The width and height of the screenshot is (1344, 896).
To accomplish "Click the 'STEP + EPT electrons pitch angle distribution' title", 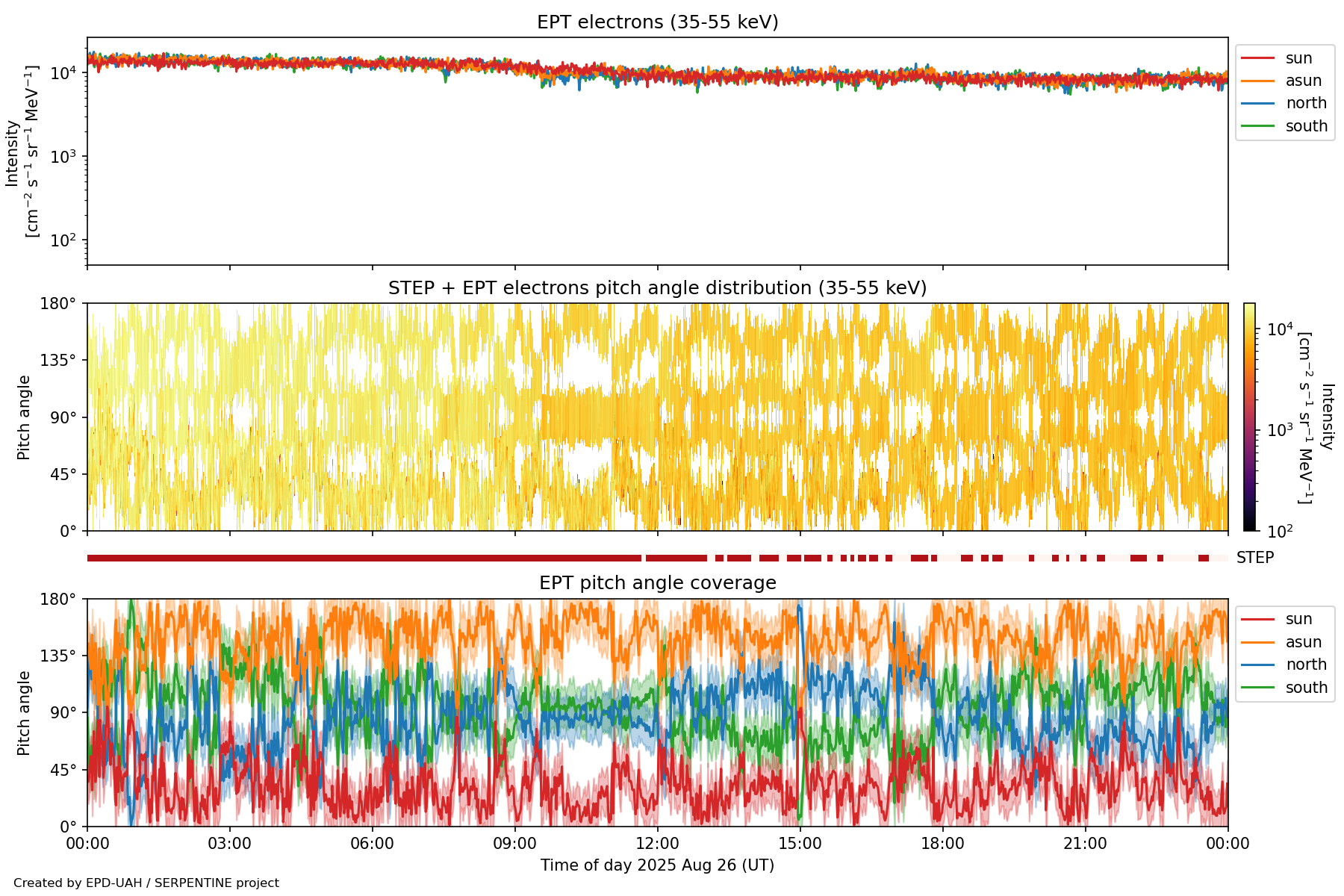I will [657, 288].
